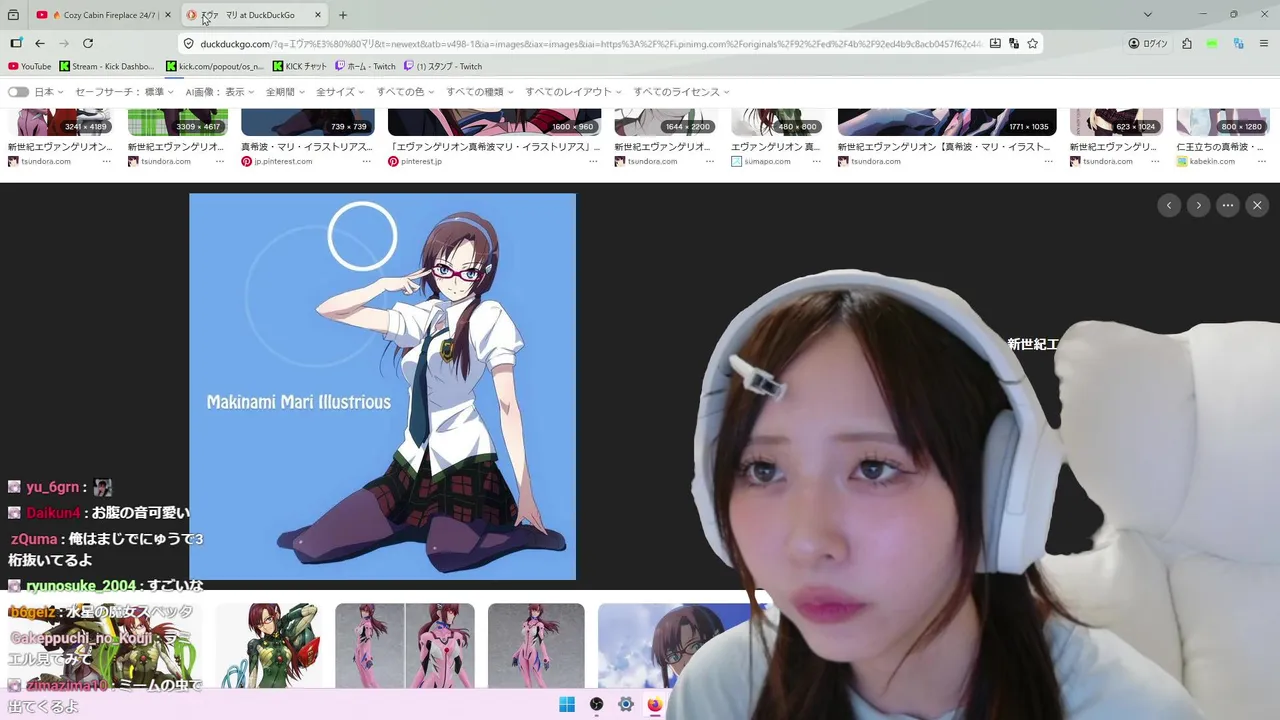Open the すべての色 color filter
The image size is (1280, 720).
click(x=405, y=92)
